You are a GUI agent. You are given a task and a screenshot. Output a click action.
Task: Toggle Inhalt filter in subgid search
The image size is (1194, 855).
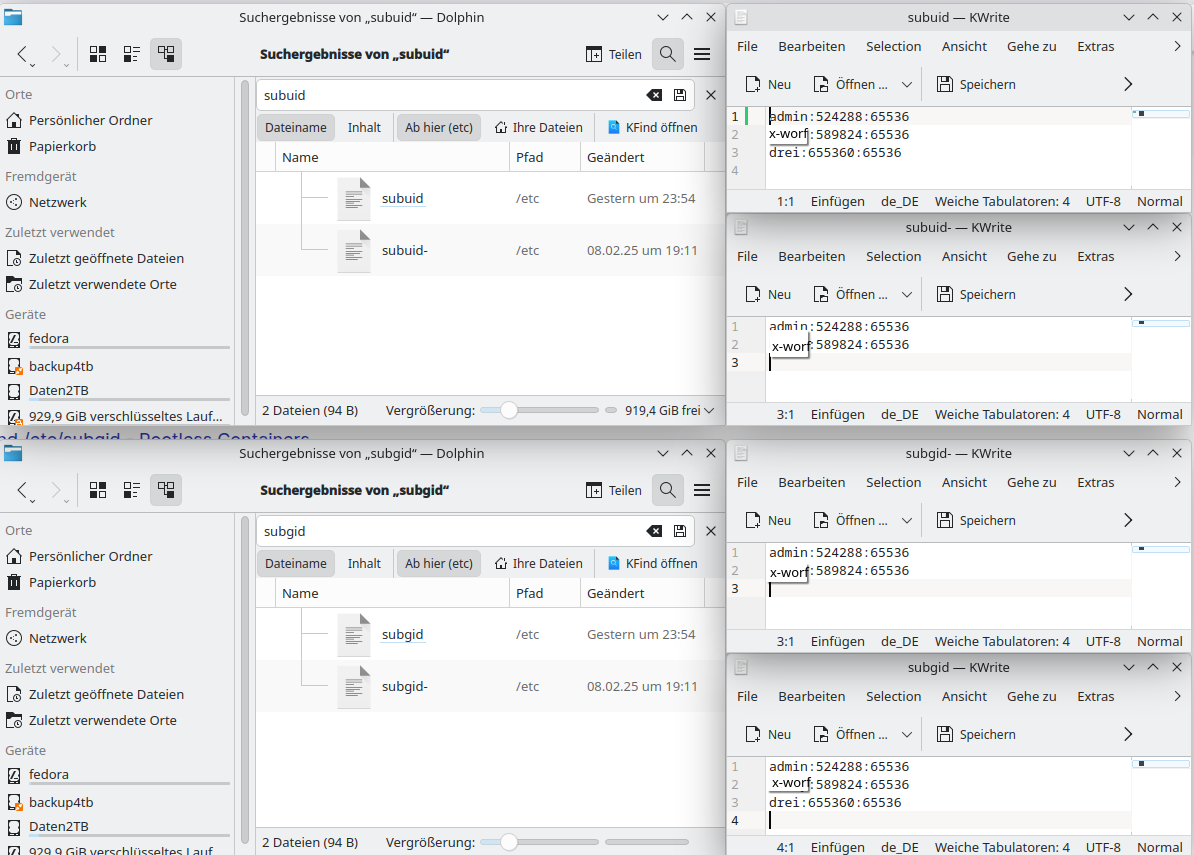point(364,563)
